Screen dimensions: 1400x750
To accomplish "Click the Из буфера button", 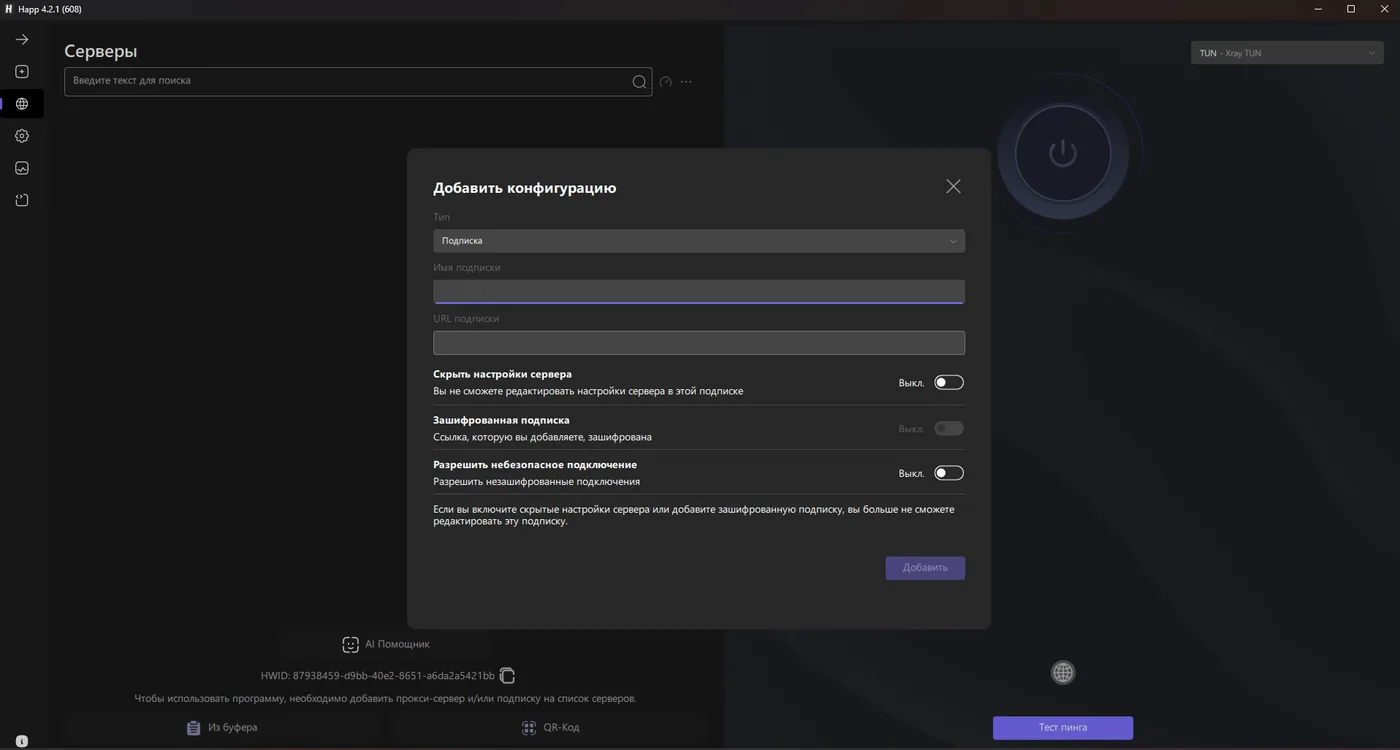I will tap(222, 728).
